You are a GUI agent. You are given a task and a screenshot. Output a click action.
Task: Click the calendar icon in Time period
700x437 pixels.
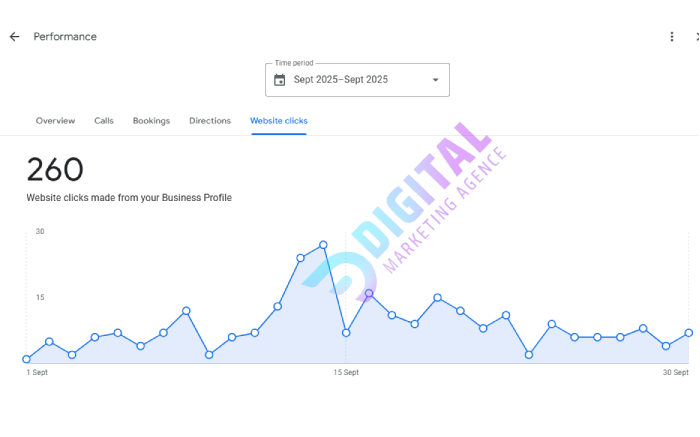coord(280,80)
